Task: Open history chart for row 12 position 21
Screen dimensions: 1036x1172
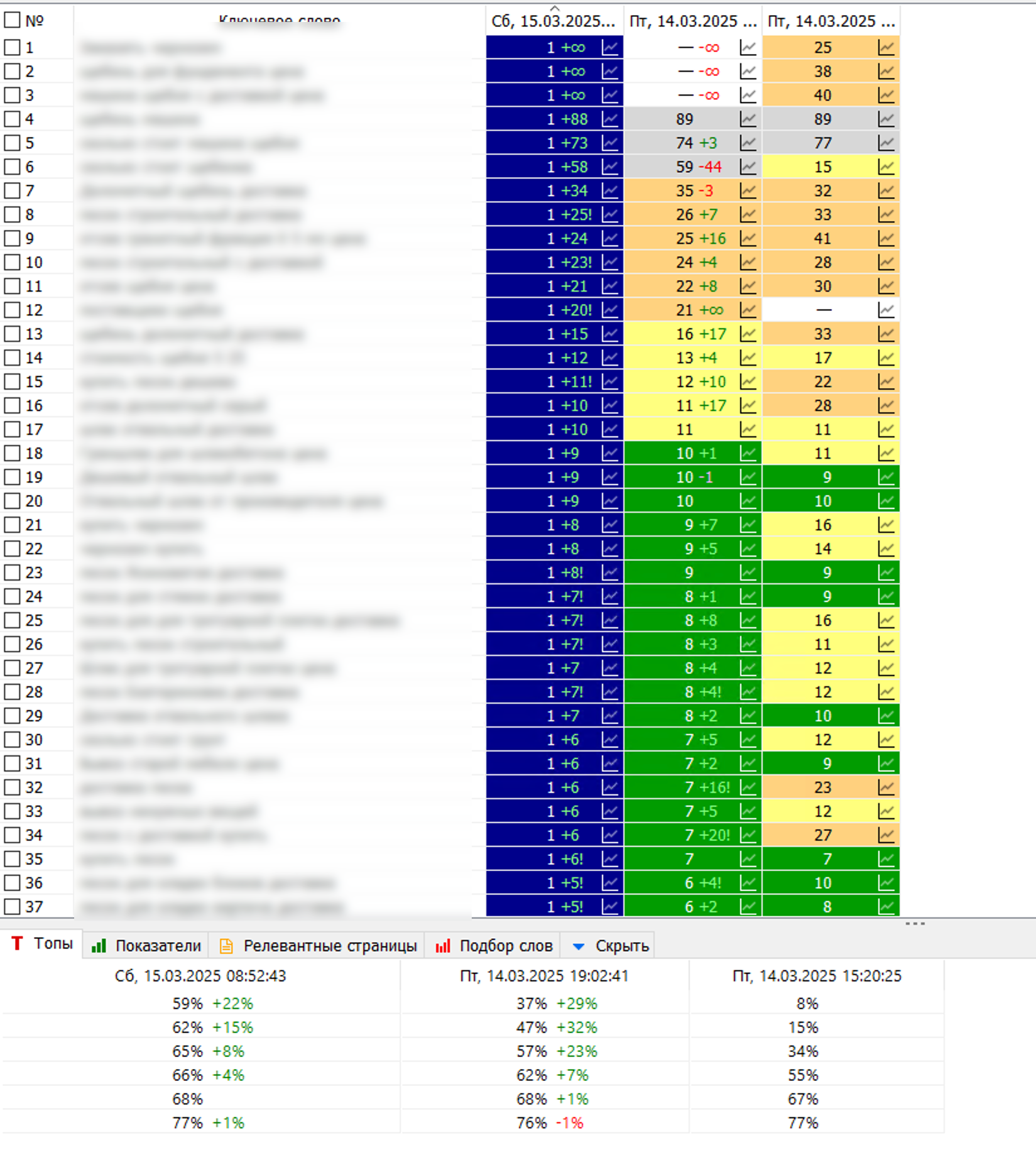Action: coord(748,310)
